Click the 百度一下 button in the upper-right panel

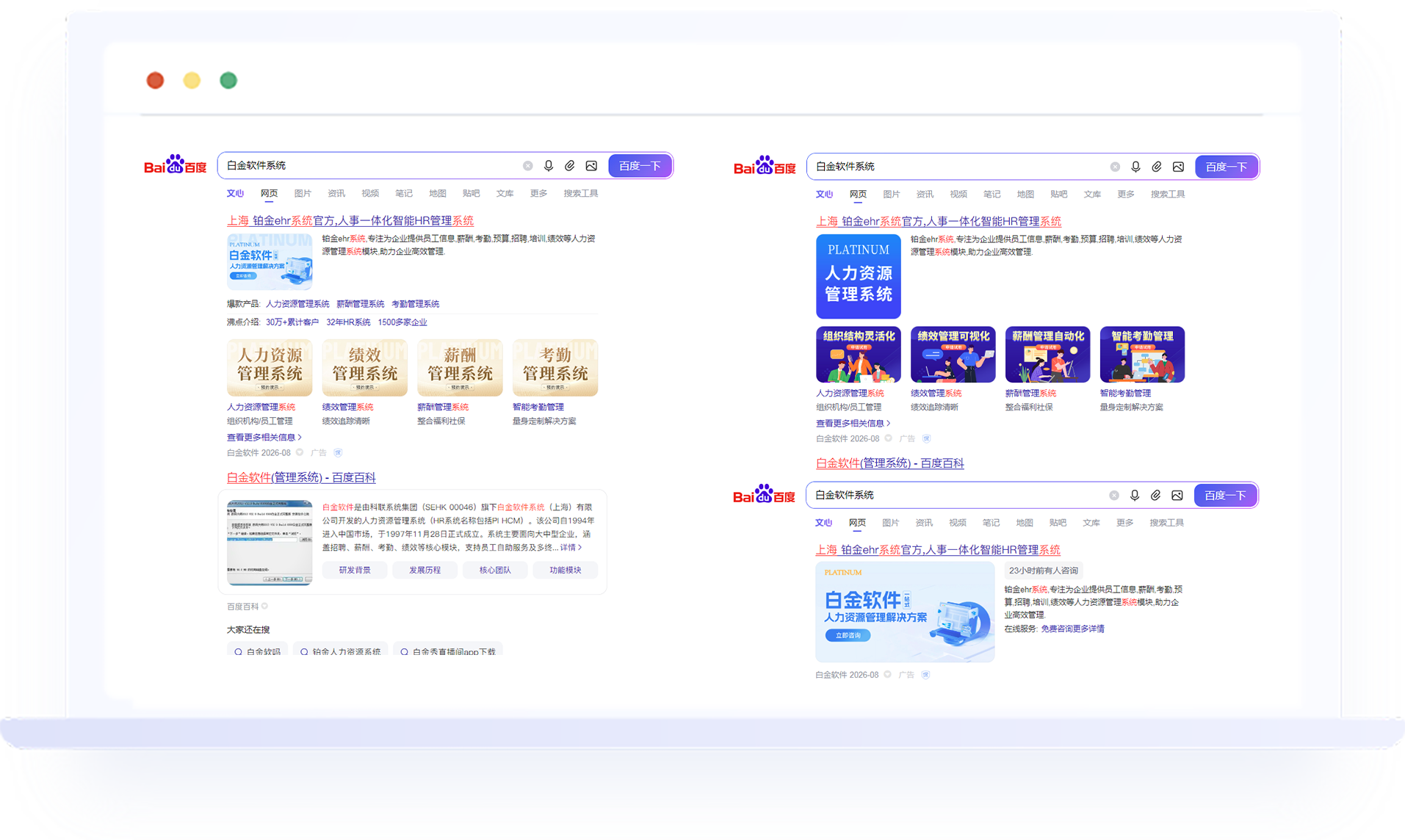(x=1227, y=167)
